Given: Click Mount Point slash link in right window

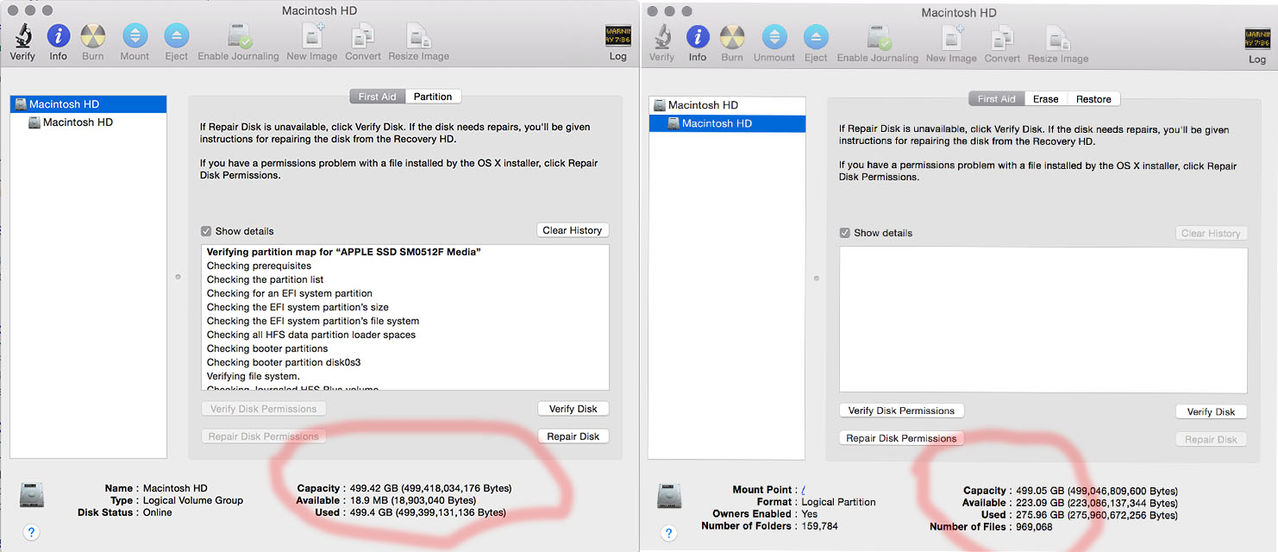Looking at the screenshot, I should click(x=804, y=490).
